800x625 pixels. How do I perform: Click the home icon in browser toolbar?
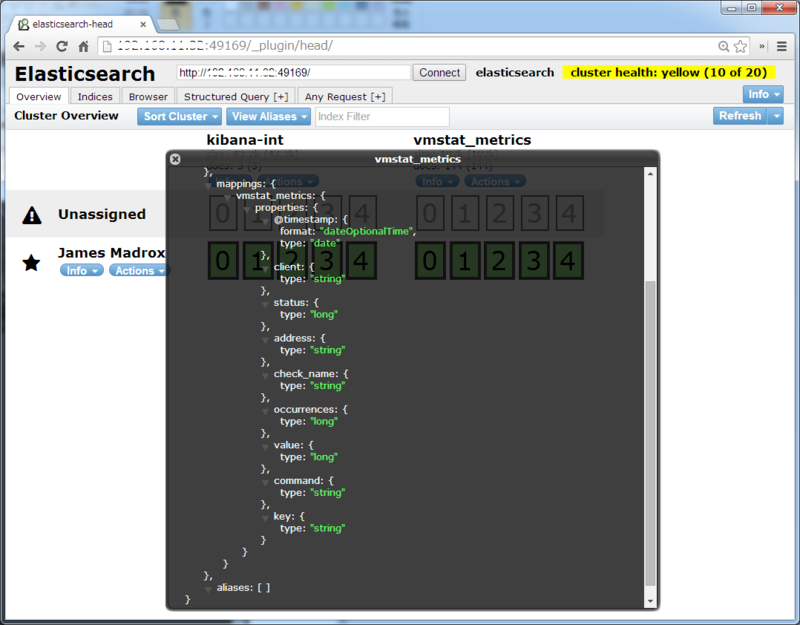coord(82,45)
